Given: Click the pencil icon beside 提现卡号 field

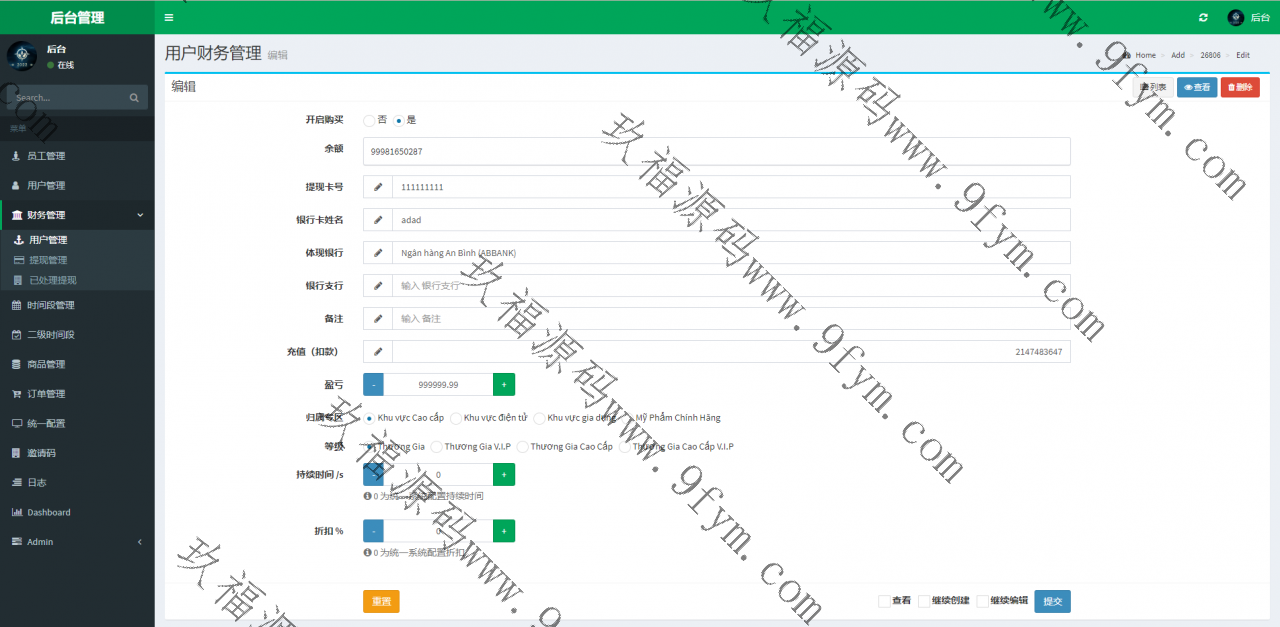Looking at the screenshot, I should click(378, 187).
